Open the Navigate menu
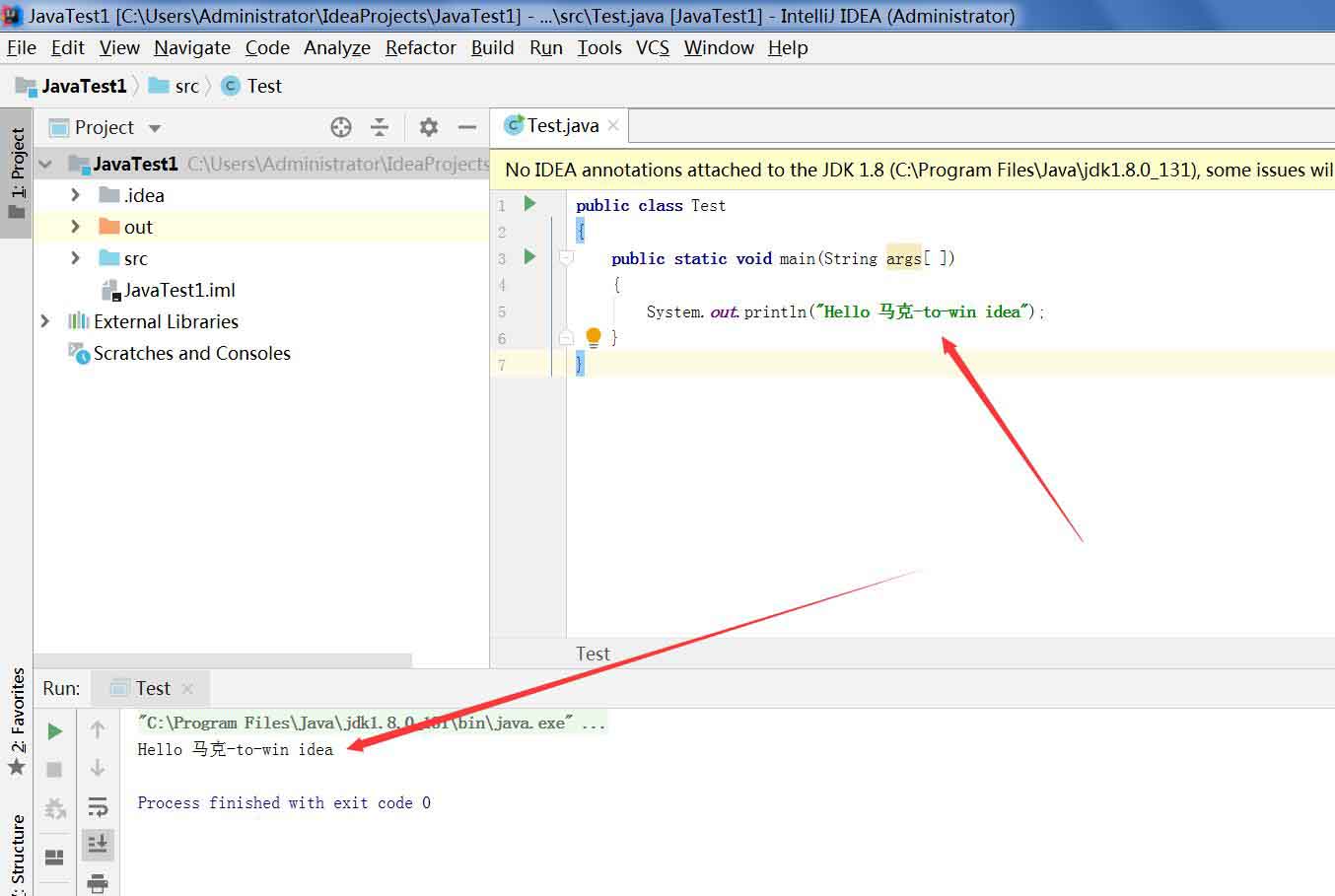Screen dimensions: 1335x896 [x=192, y=47]
